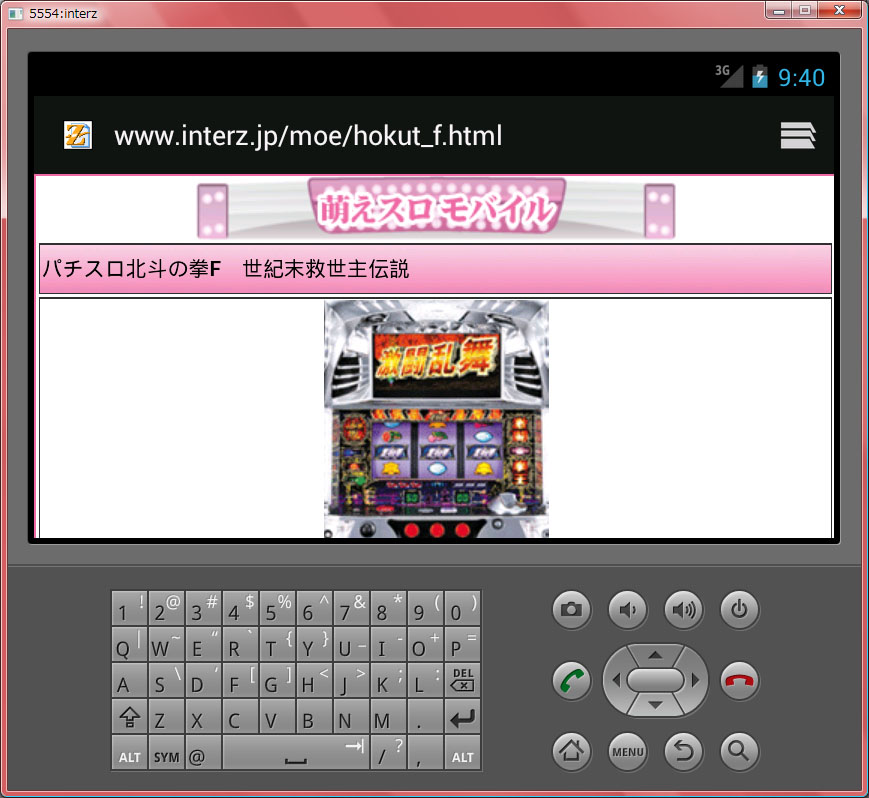The height and width of the screenshot is (798, 869).
Task: Open browser tabs/windows icon
Action: click(798, 135)
